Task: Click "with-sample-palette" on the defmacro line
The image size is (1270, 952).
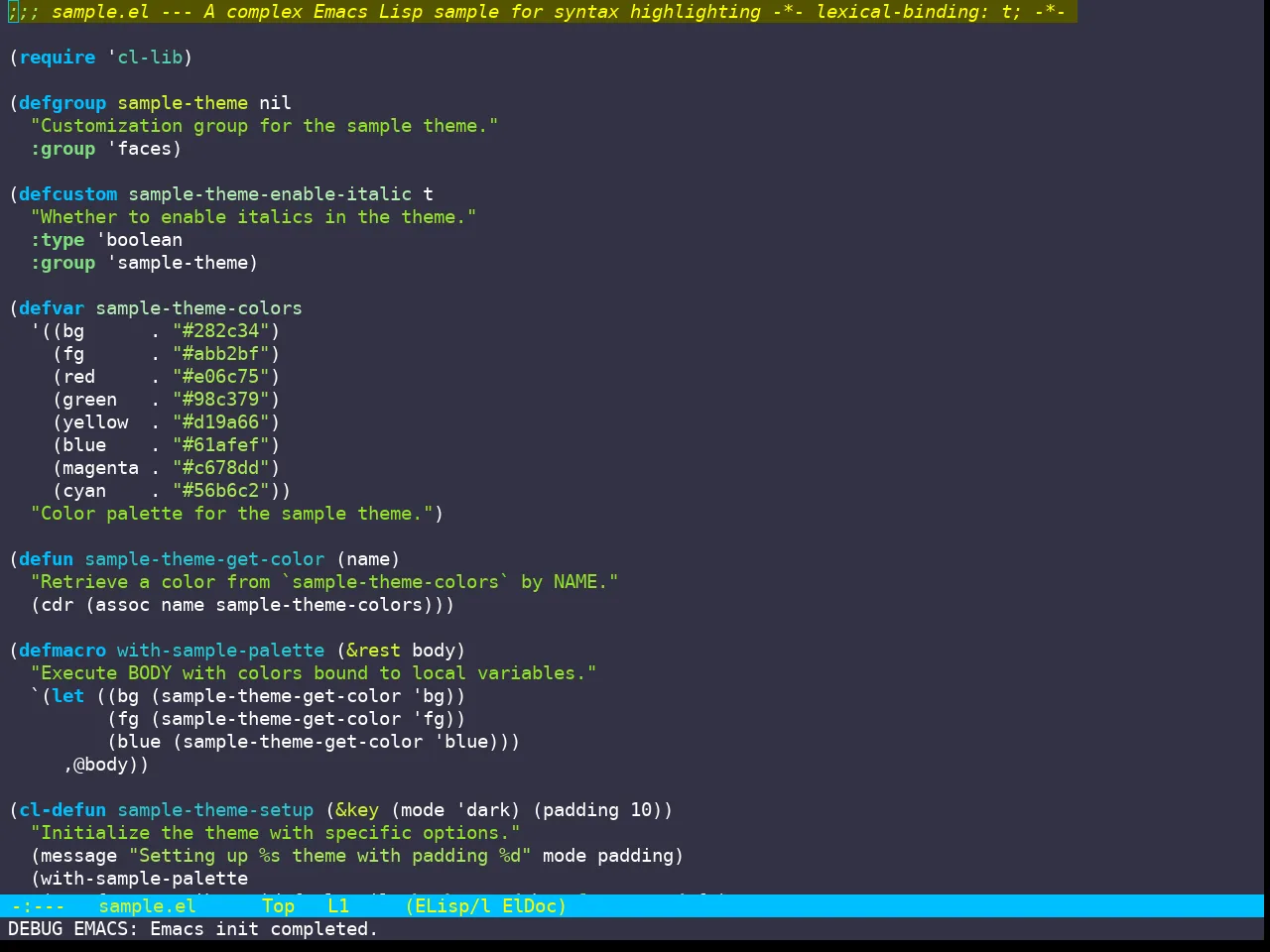Action: (x=221, y=651)
